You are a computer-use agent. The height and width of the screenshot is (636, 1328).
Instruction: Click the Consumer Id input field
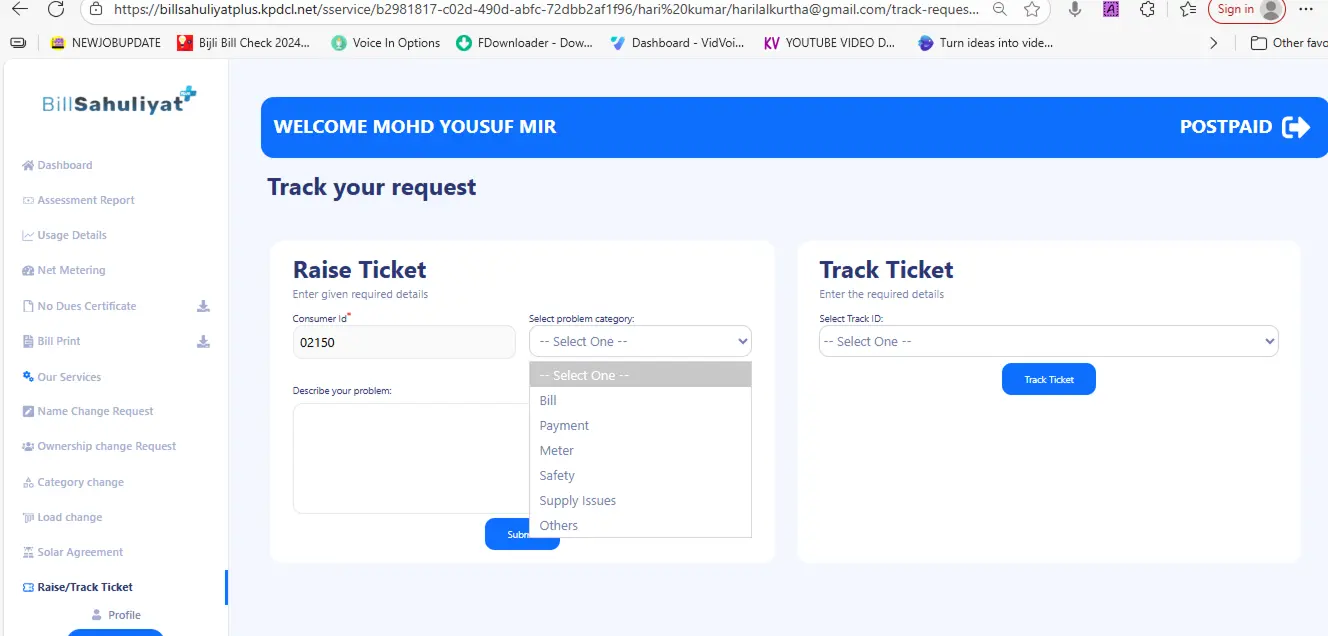(404, 342)
